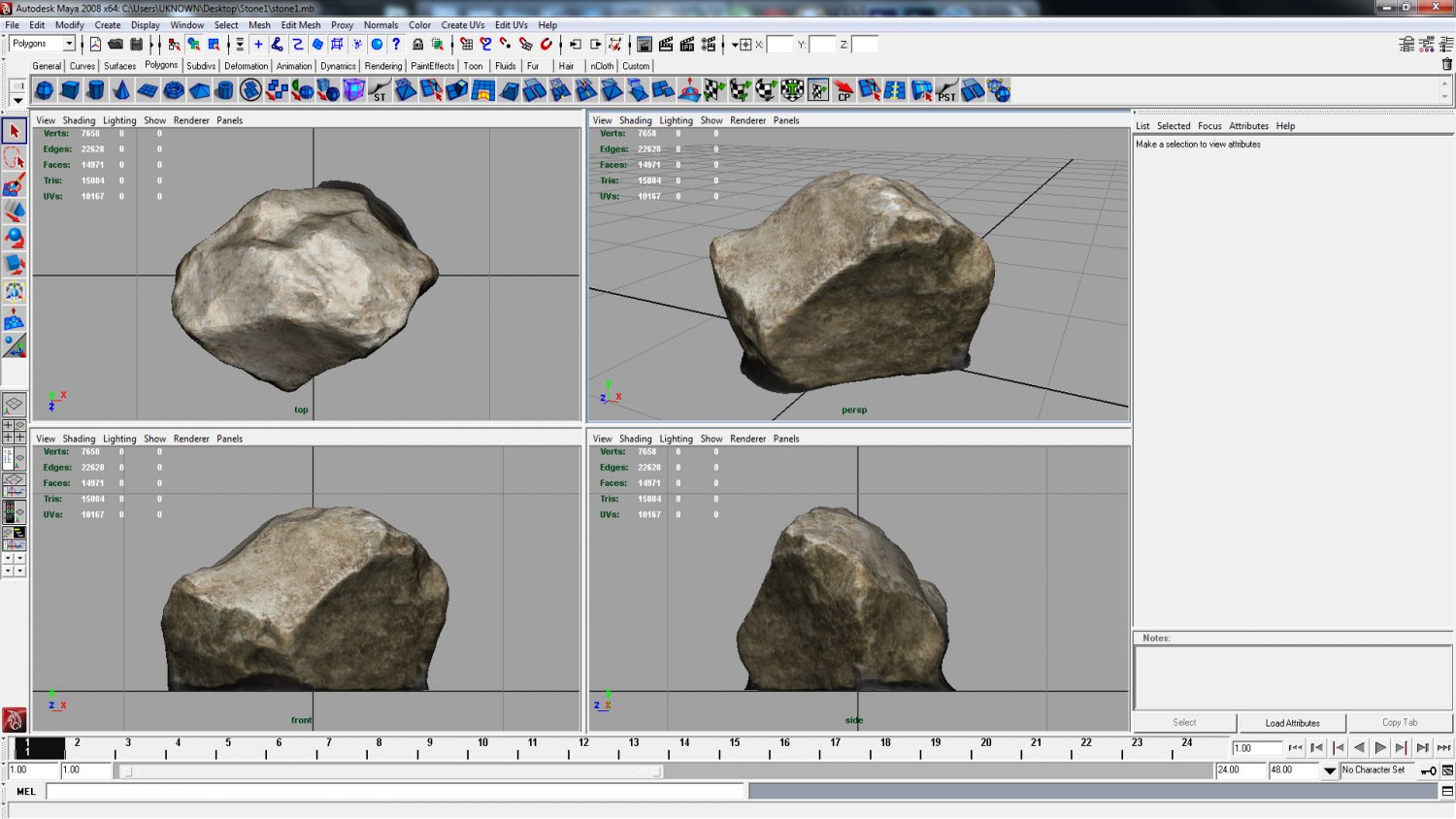Switch to single perspective view layout
1456x819 pixels.
point(14,404)
